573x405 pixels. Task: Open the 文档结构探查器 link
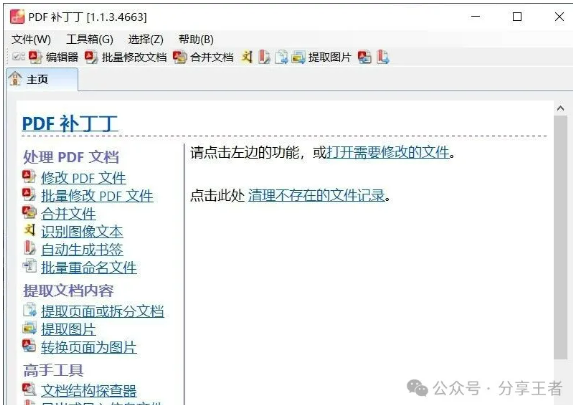(x=89, y=390)
